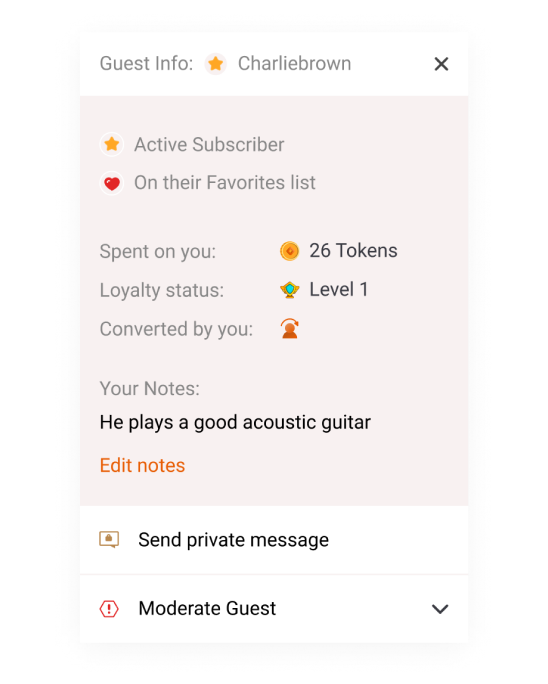Click the red Moderate Guest warning icon
This screenshot has height=684, width=548.
point(109,609)
